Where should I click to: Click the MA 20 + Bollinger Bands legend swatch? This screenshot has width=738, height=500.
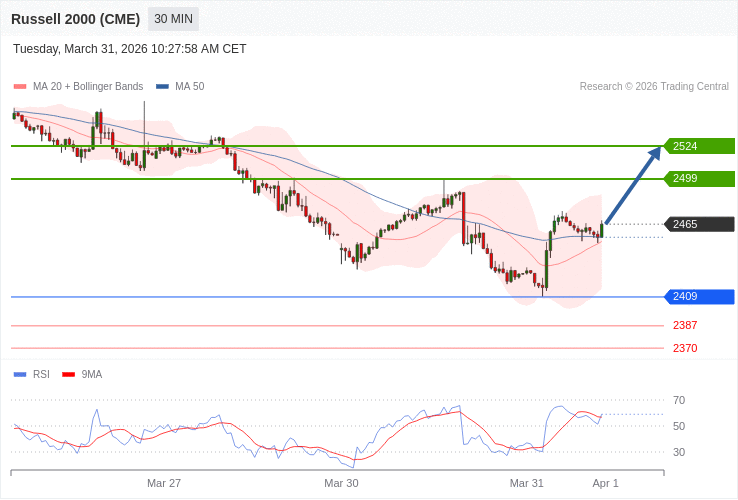tap(20, 87)
